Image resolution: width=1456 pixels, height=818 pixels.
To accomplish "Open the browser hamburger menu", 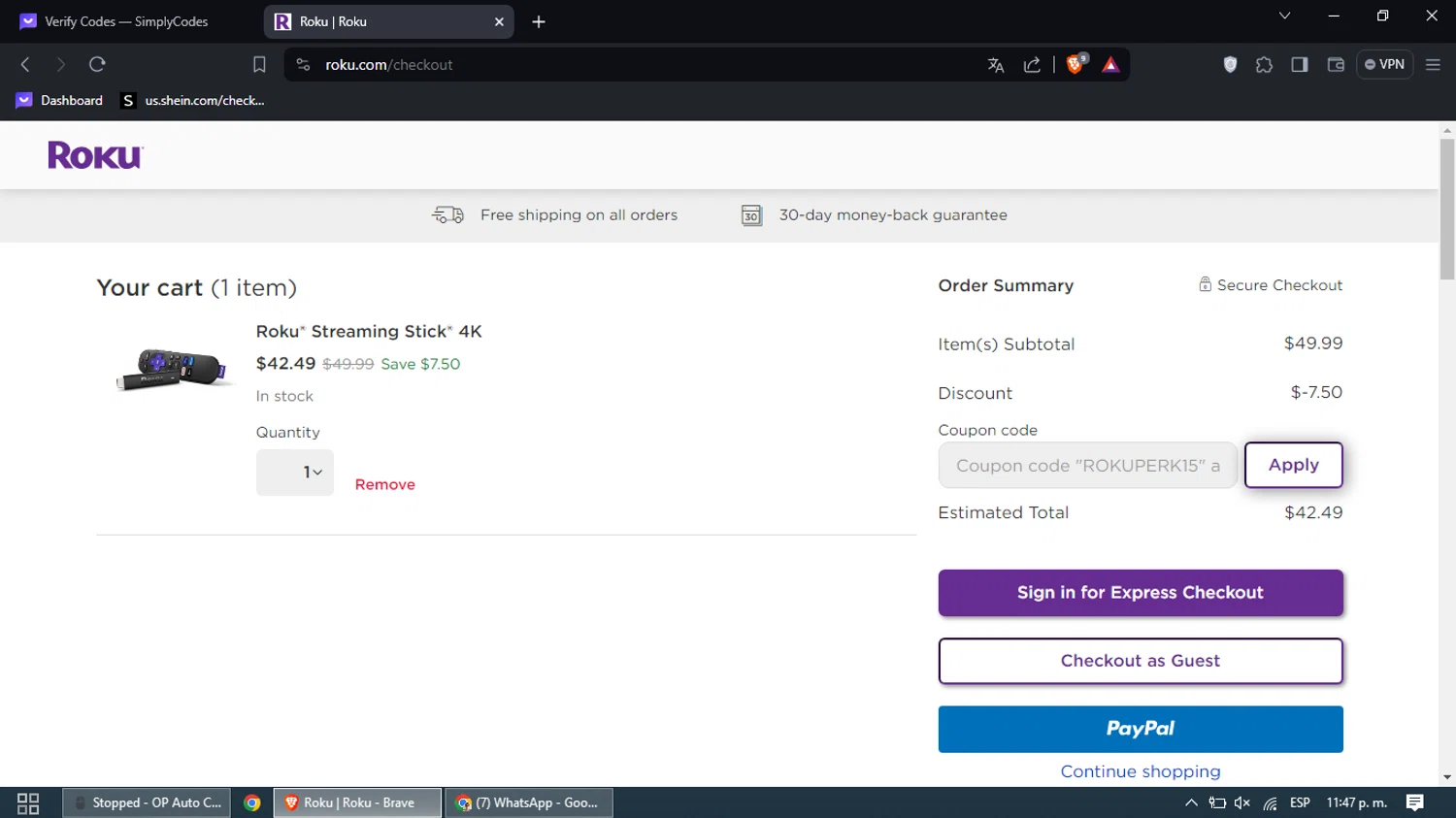I will coord(1433,65).
